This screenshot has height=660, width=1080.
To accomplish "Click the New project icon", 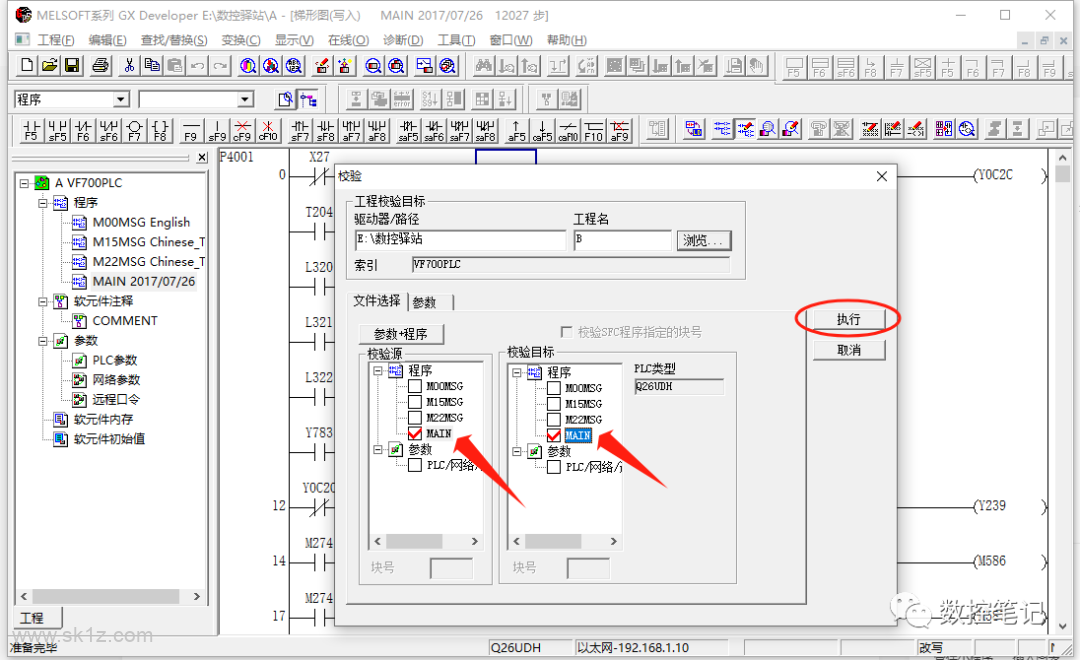I will pyautogui.click(x=27, y=65).
